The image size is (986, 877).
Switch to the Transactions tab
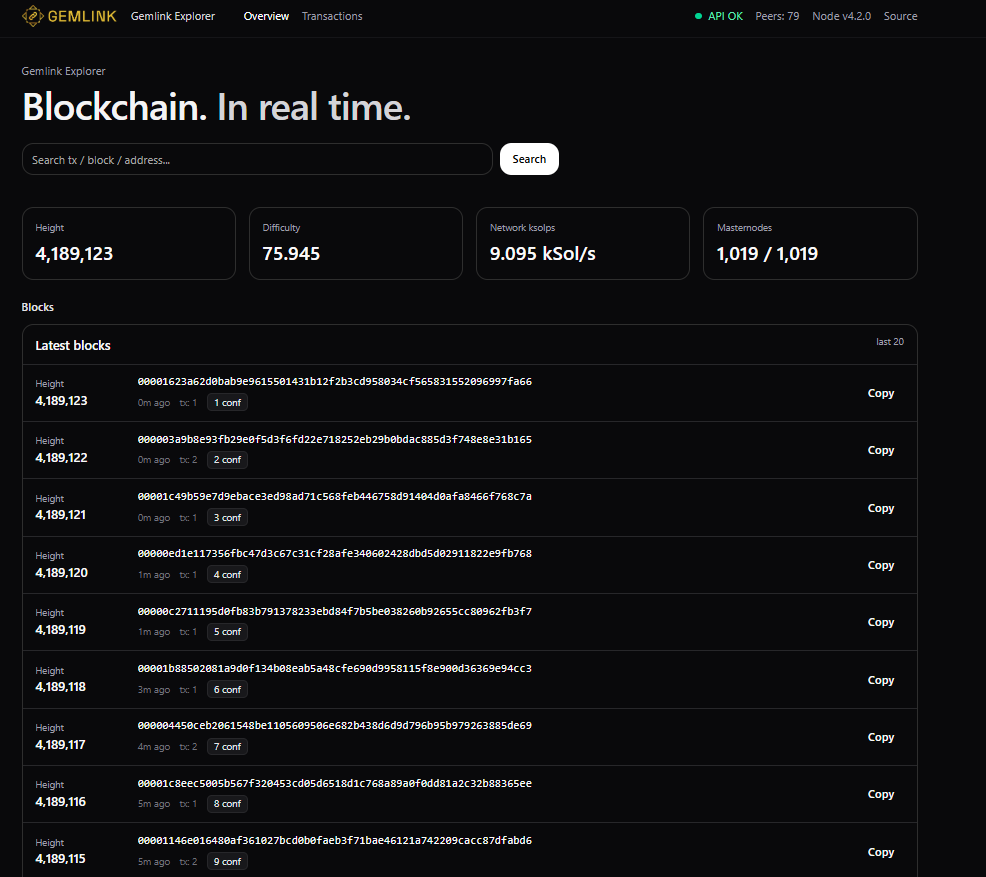331,16
